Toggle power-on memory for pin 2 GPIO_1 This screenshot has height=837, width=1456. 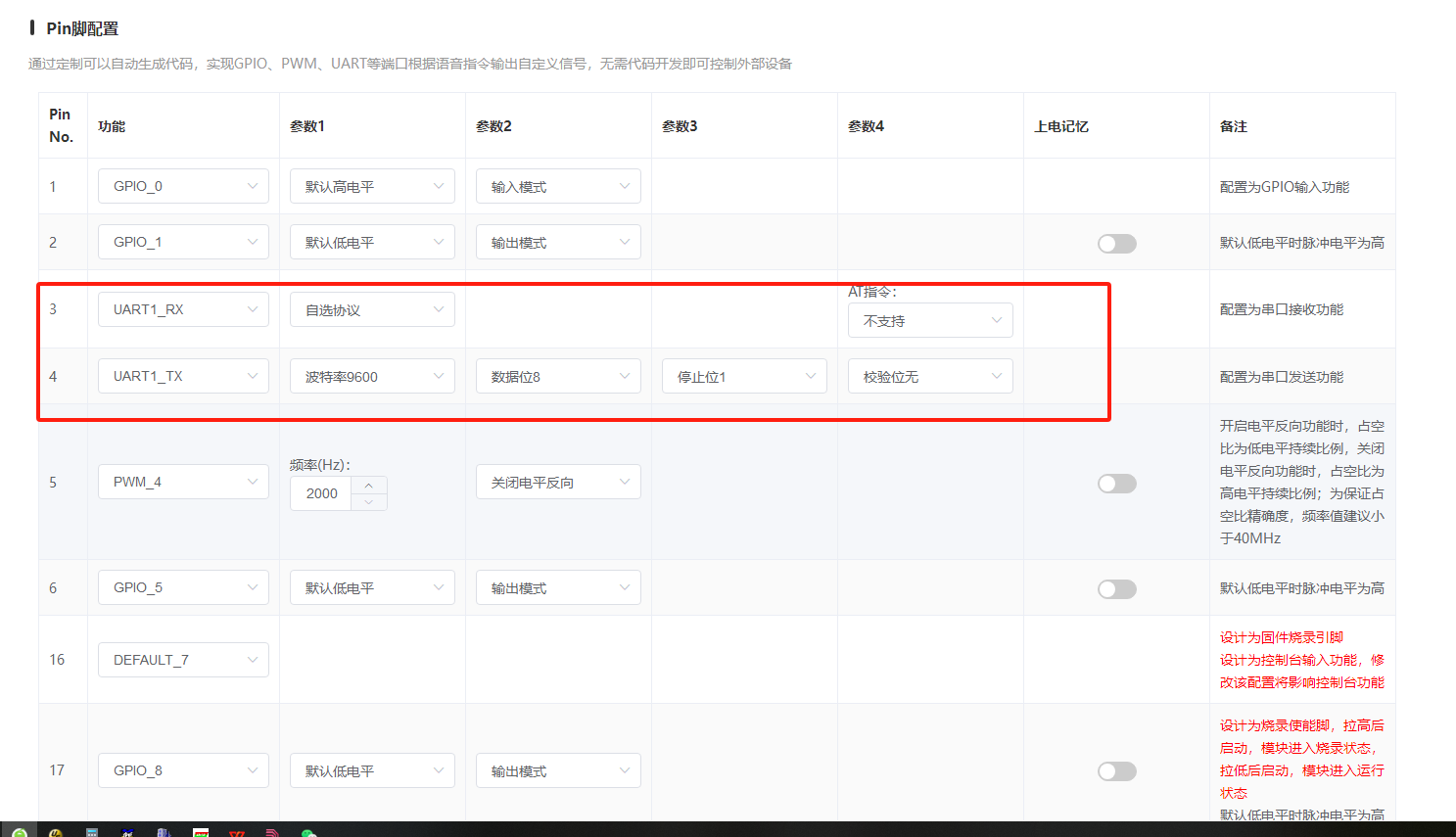(1116, 244)
